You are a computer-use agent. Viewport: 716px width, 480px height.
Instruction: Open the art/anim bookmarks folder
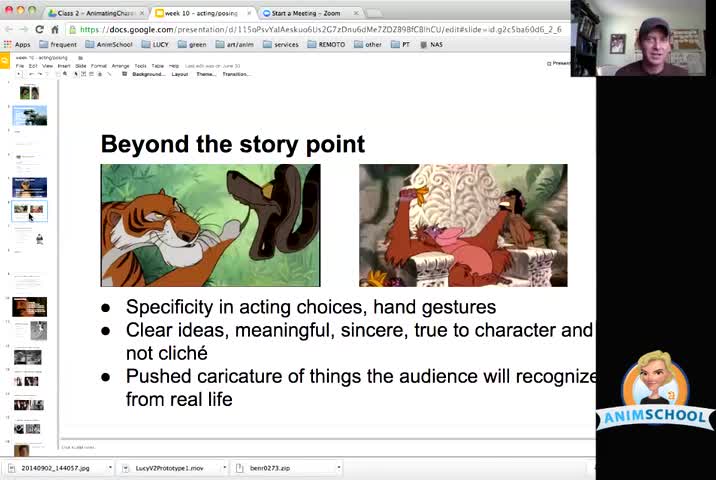(x=235, y=44)
